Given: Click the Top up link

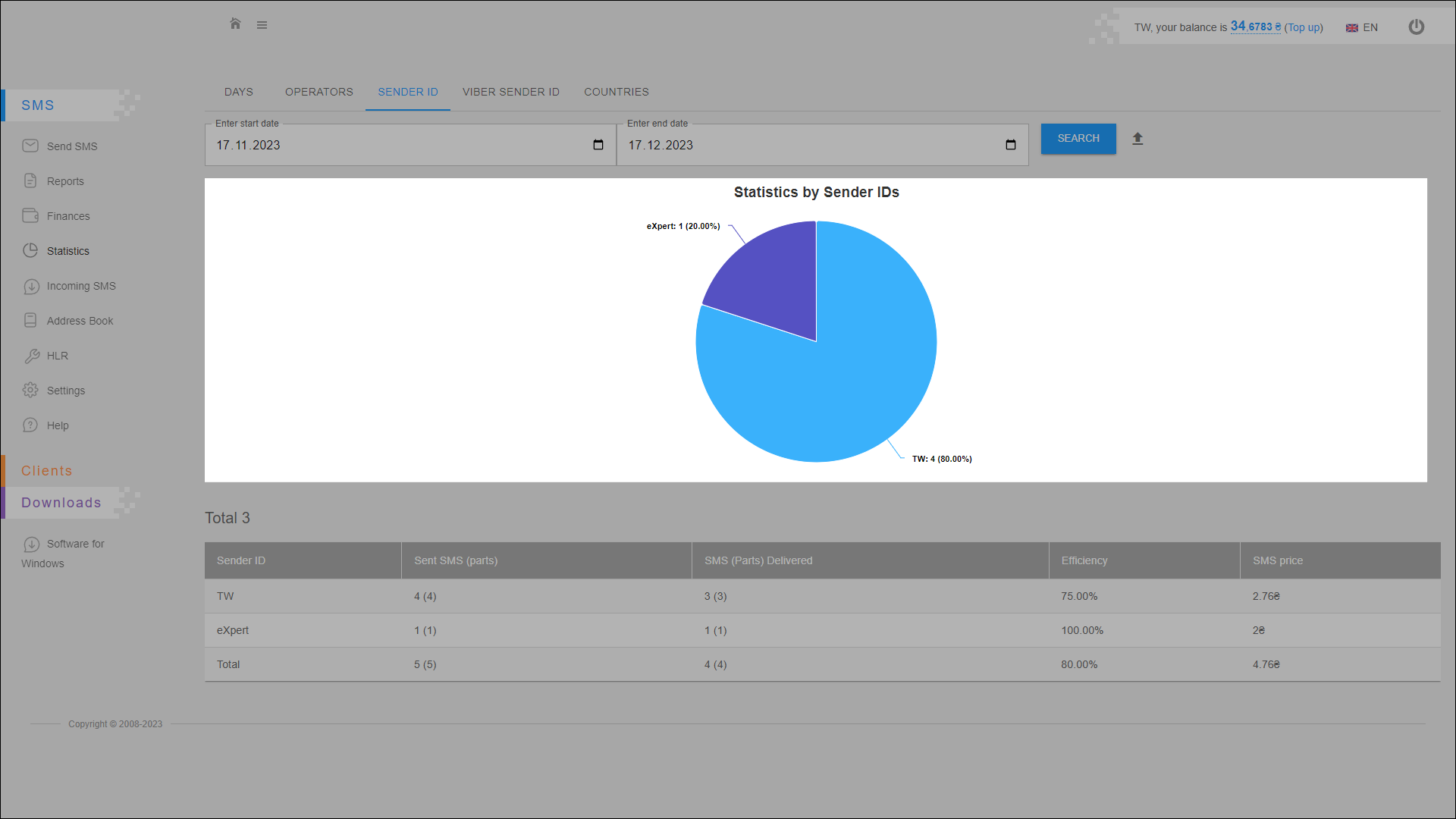Looking at the screenshot, I should click(x=1304, y=27).
